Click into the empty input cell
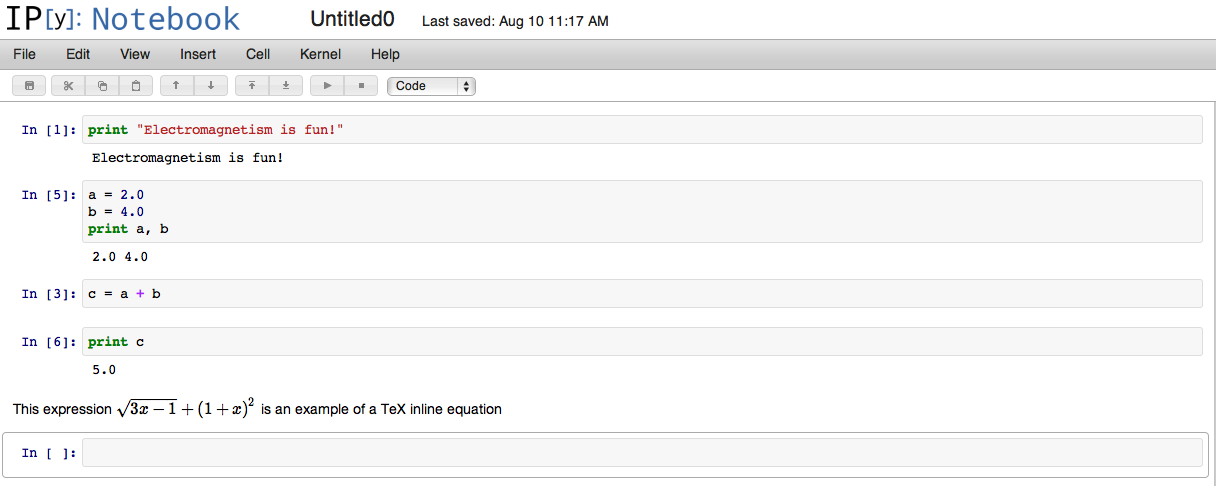Image resolution: width=1216 pixels, height=486 pixels. tap(642, 453)
